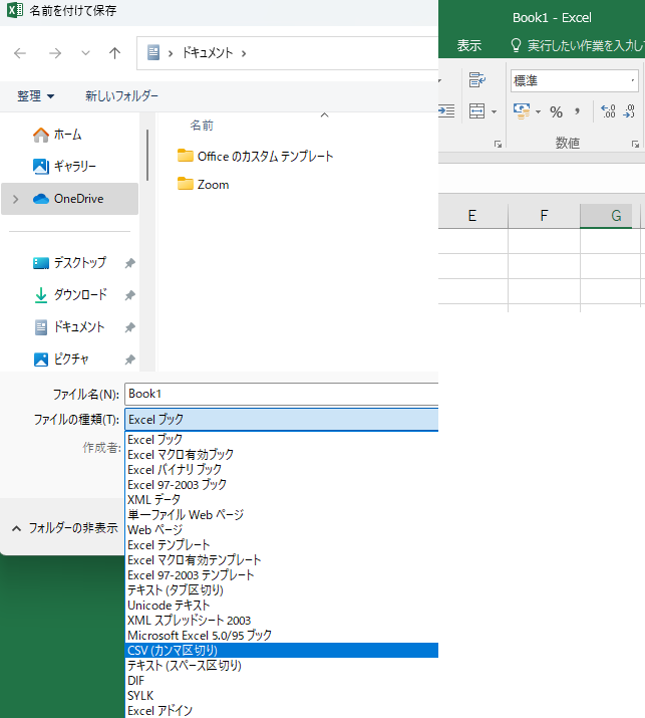This screenshot has width=645, height=718.
Task: Choose Microsoft Excel 5.0/95 ブック file type
Action: click(282, 636)
